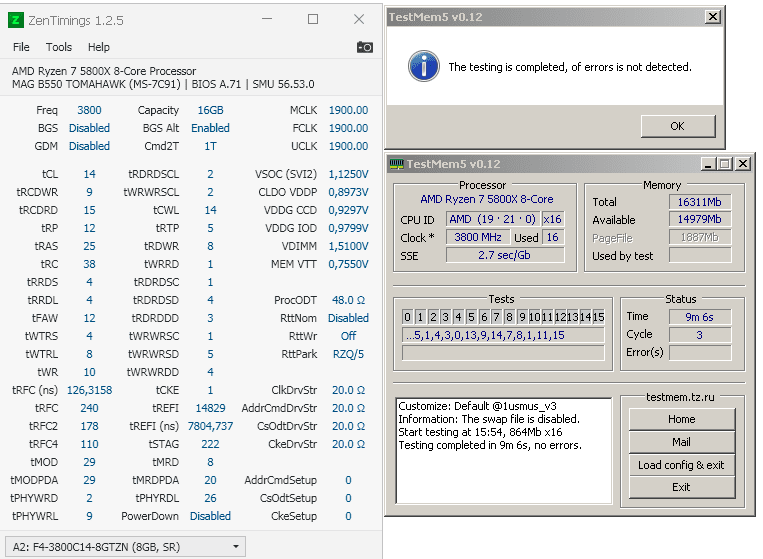Click the ClkDrvStr value 20.0 Ω
Screen dimensions: 763x559
[x=348, y=390]
